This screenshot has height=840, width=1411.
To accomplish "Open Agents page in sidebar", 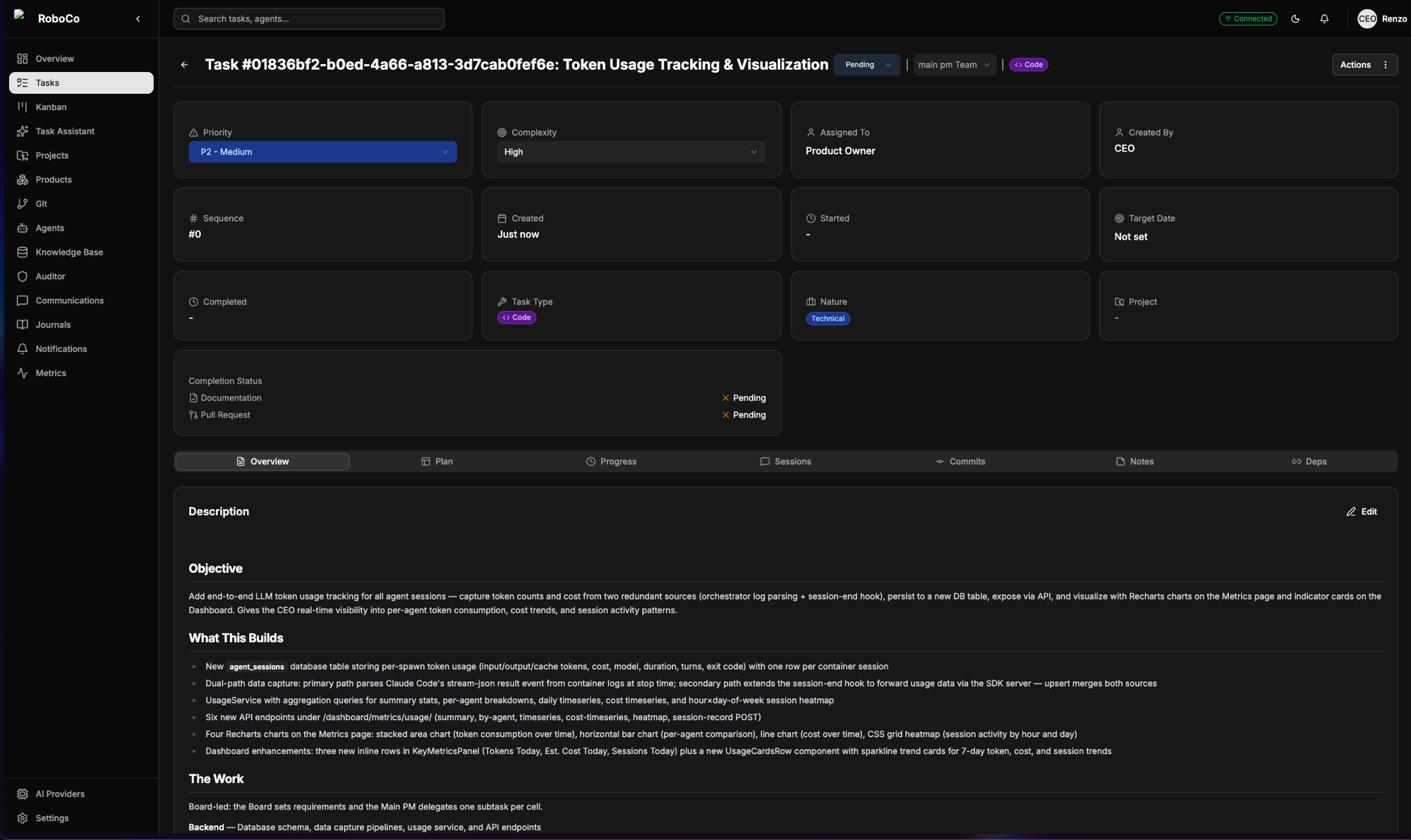I will point(81,228).
